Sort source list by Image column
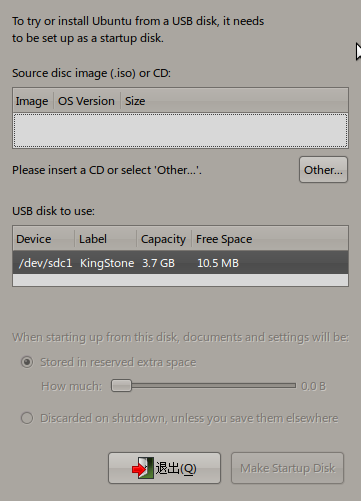 33,101
